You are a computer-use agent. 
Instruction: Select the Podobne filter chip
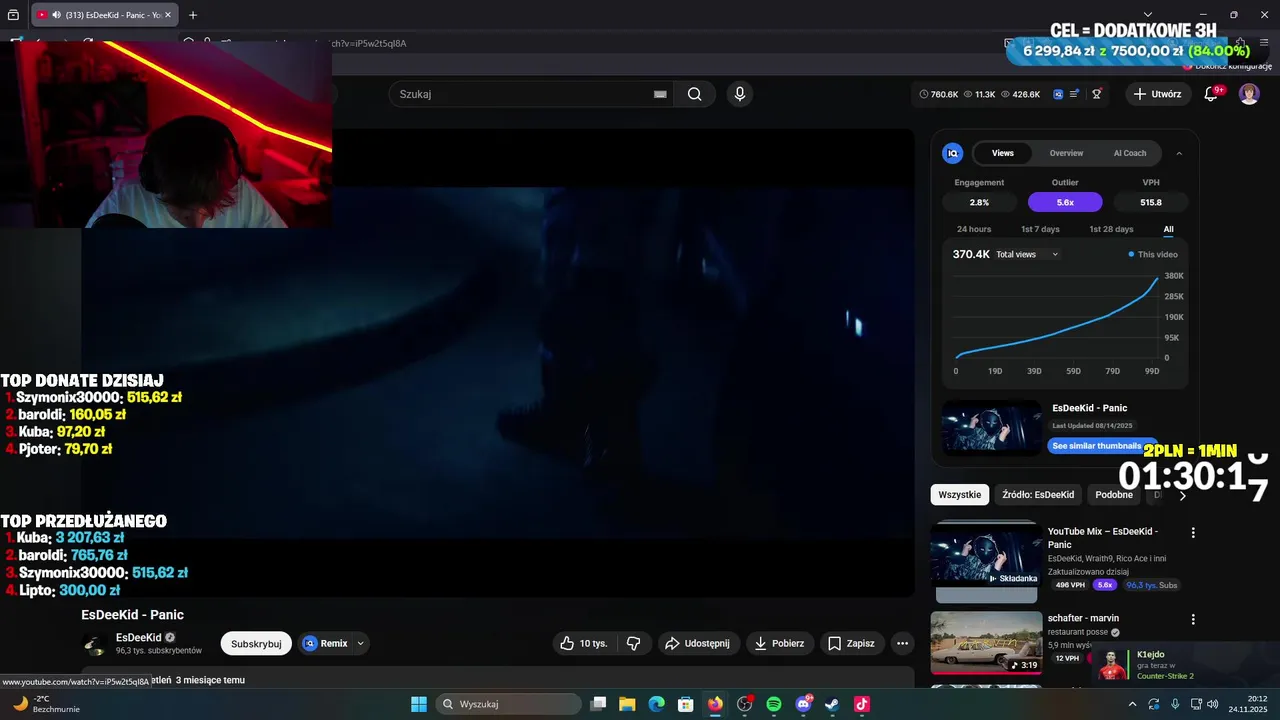(x=1114, y=495)
